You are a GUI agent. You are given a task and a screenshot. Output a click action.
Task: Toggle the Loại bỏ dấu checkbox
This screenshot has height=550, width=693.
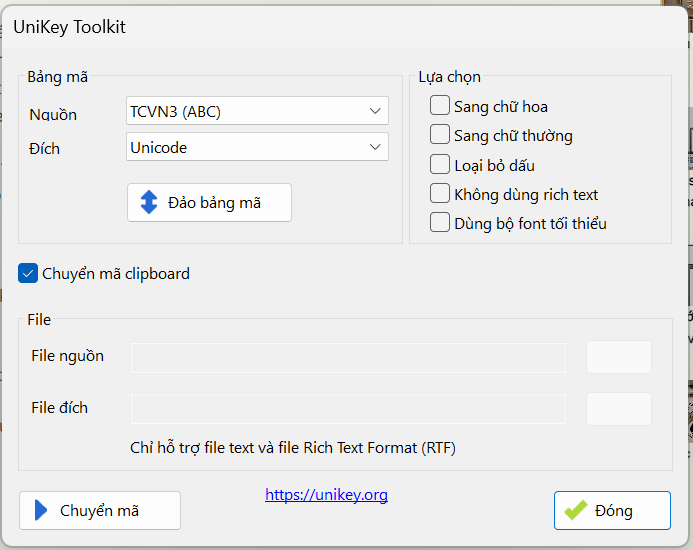point(440,164)
